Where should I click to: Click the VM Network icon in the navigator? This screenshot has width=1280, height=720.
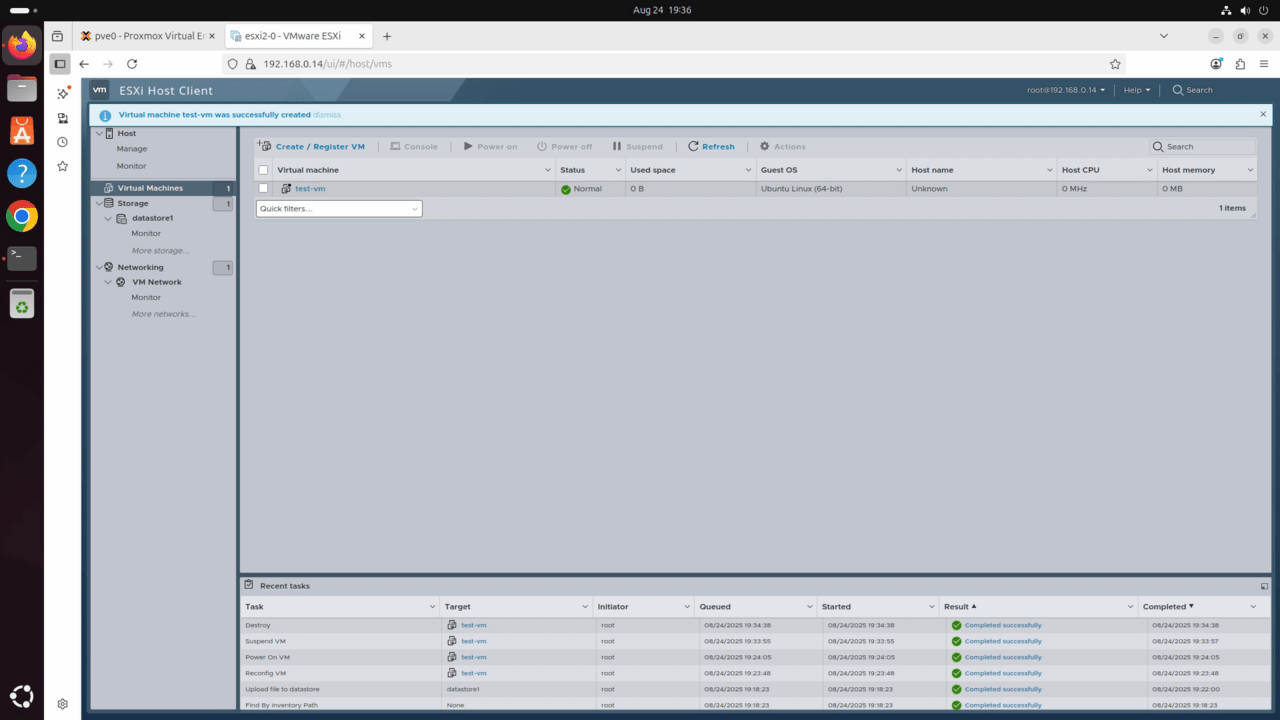tap(122, 282)
